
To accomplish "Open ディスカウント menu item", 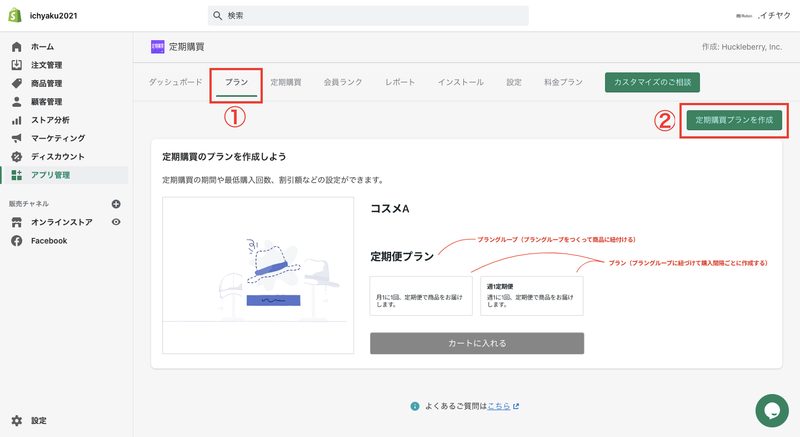I will pos(58,157).
